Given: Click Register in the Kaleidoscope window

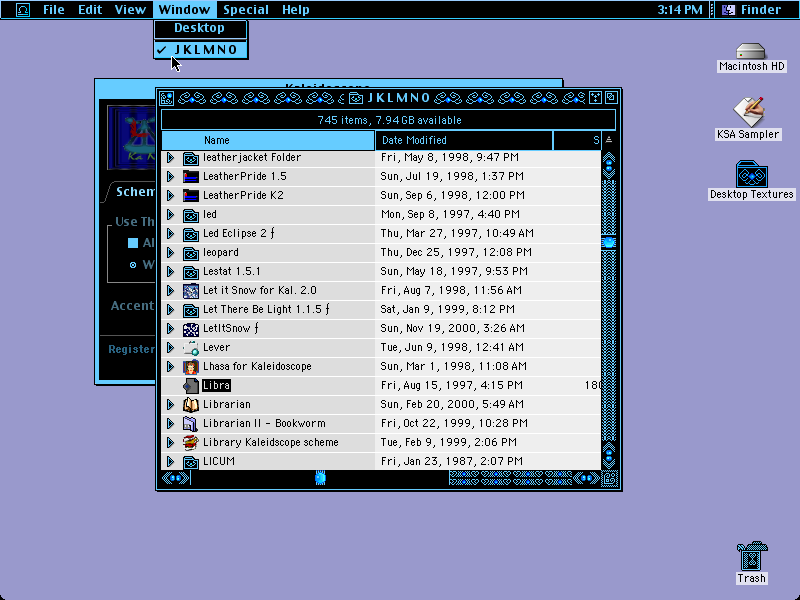Looking at the screenshot, I should (x=131, y=349).
